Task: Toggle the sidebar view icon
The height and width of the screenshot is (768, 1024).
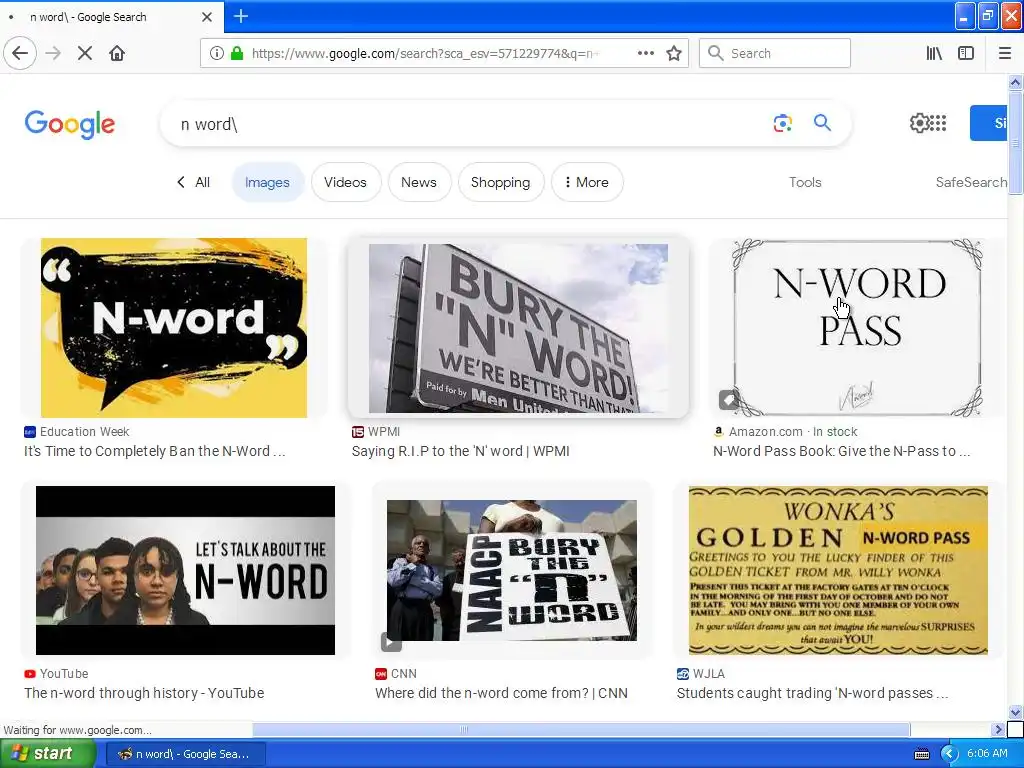Action: pyautogui.click(x=966, y=53)
